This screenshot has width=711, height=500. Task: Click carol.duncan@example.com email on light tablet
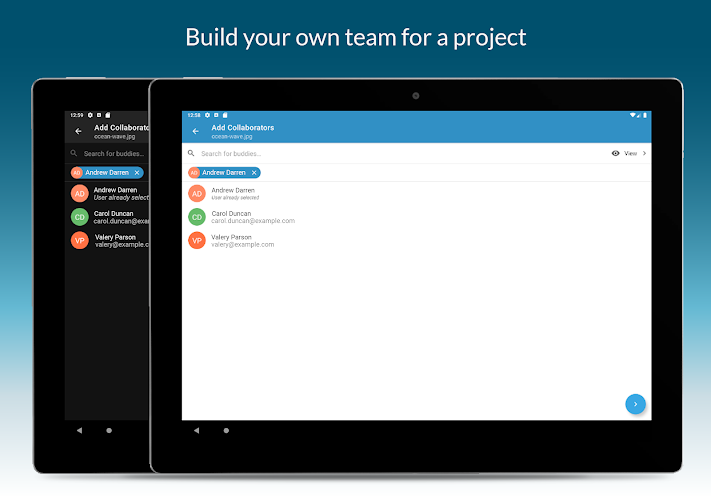253,221
